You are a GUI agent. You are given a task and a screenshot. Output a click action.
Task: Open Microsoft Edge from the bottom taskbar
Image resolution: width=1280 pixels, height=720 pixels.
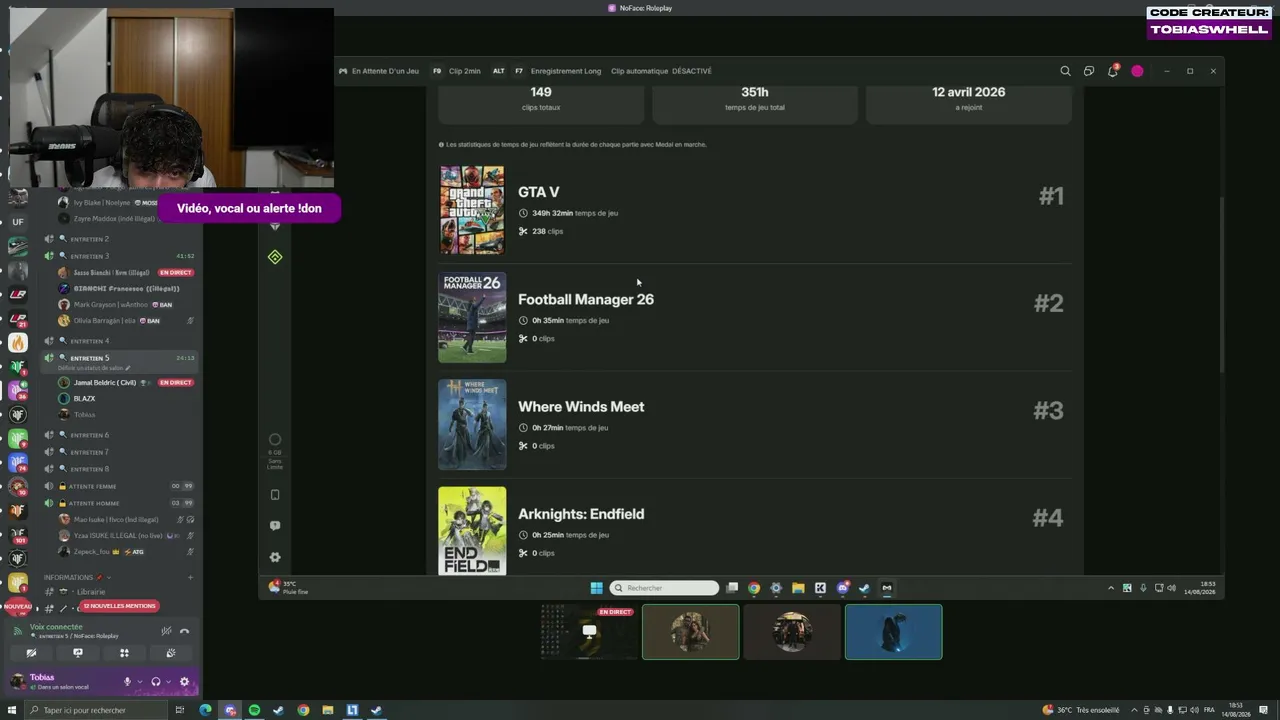(205, 710)
